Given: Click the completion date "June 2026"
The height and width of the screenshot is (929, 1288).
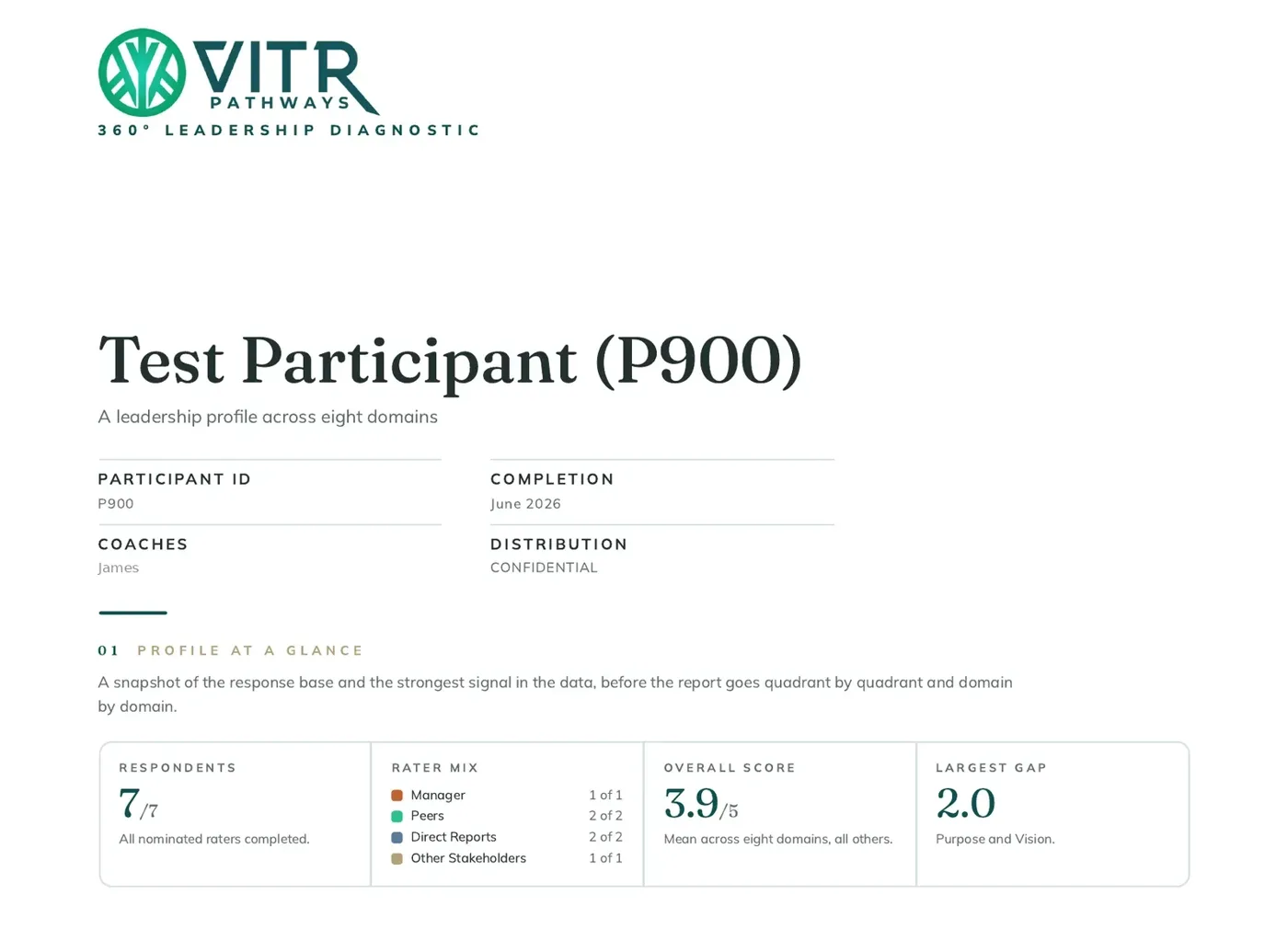Looking at the screenshot, I should click(525, 504).
